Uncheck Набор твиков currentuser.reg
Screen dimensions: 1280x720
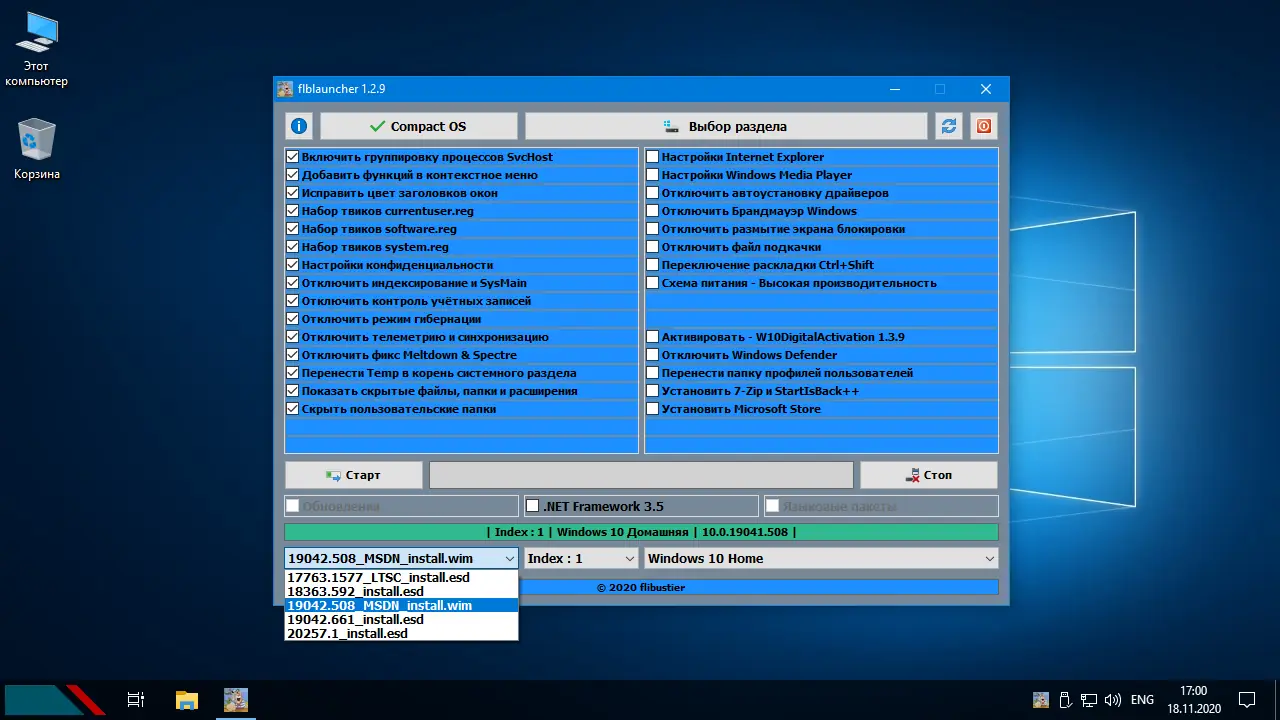coord(293,211)
